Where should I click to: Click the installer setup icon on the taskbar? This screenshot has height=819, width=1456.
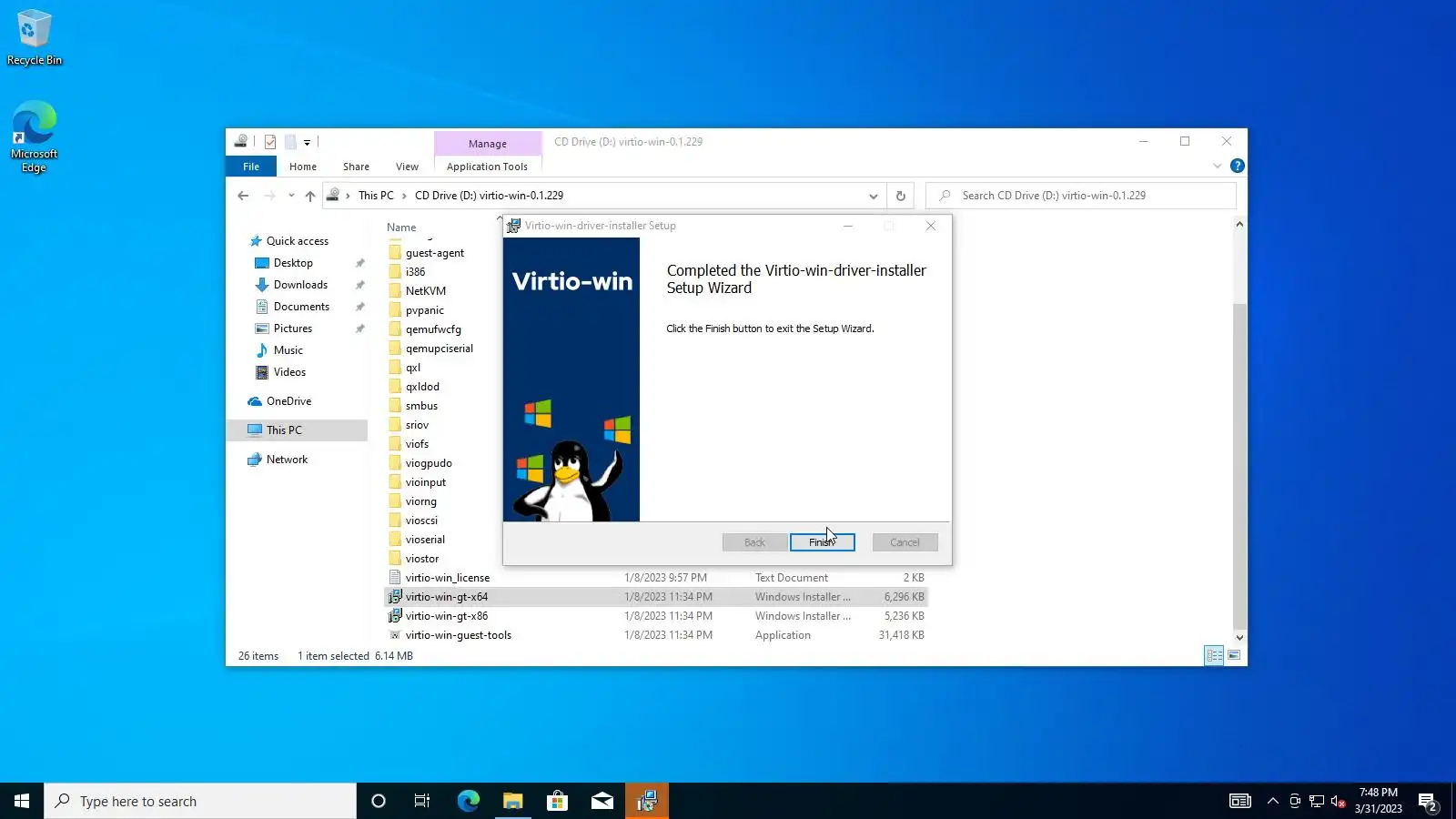click(647, 801)
